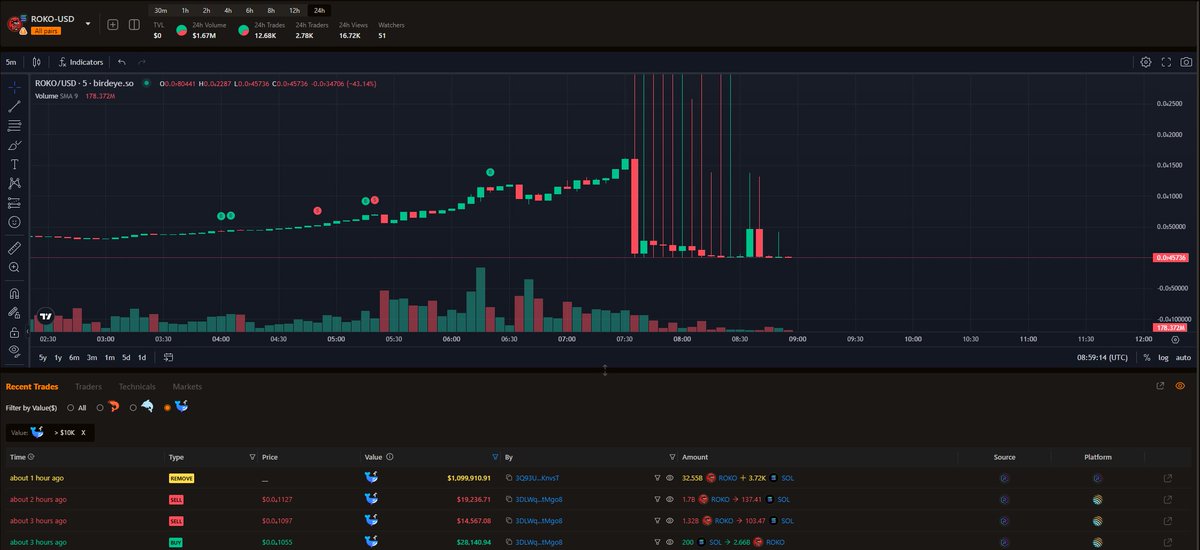Open the emoji icons tool

click(x=14, y=221)
